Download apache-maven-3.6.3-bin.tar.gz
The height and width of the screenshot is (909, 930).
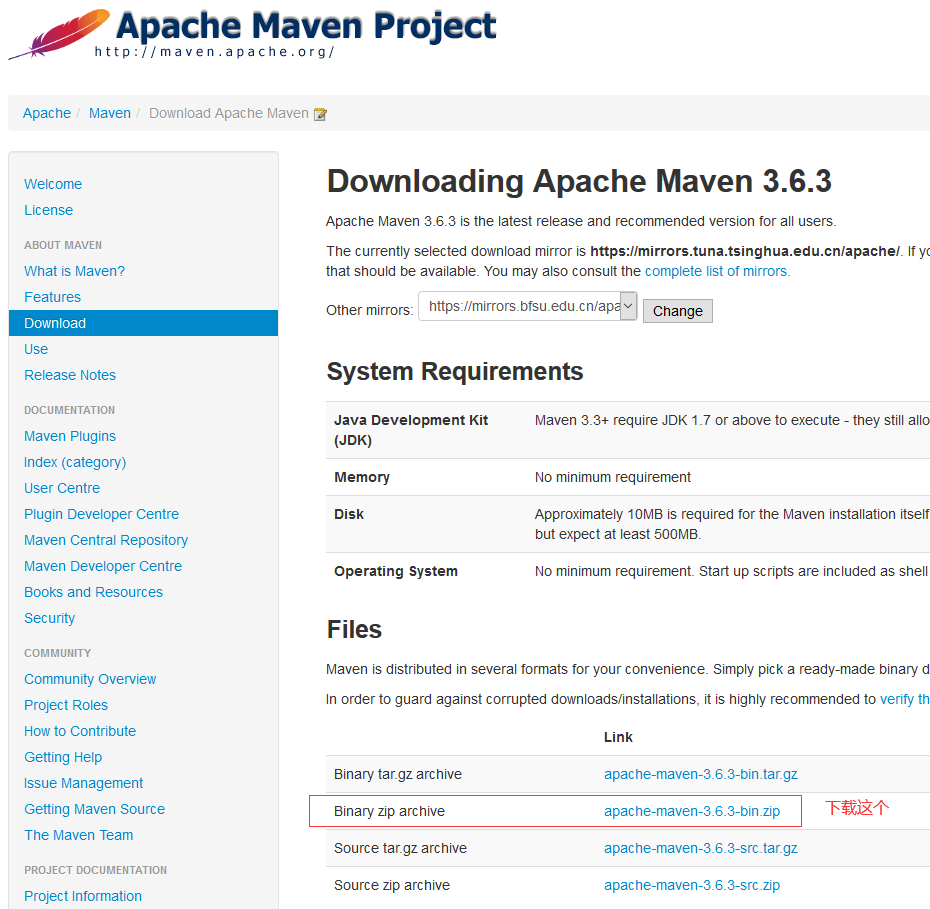click(x=700, y=774)
